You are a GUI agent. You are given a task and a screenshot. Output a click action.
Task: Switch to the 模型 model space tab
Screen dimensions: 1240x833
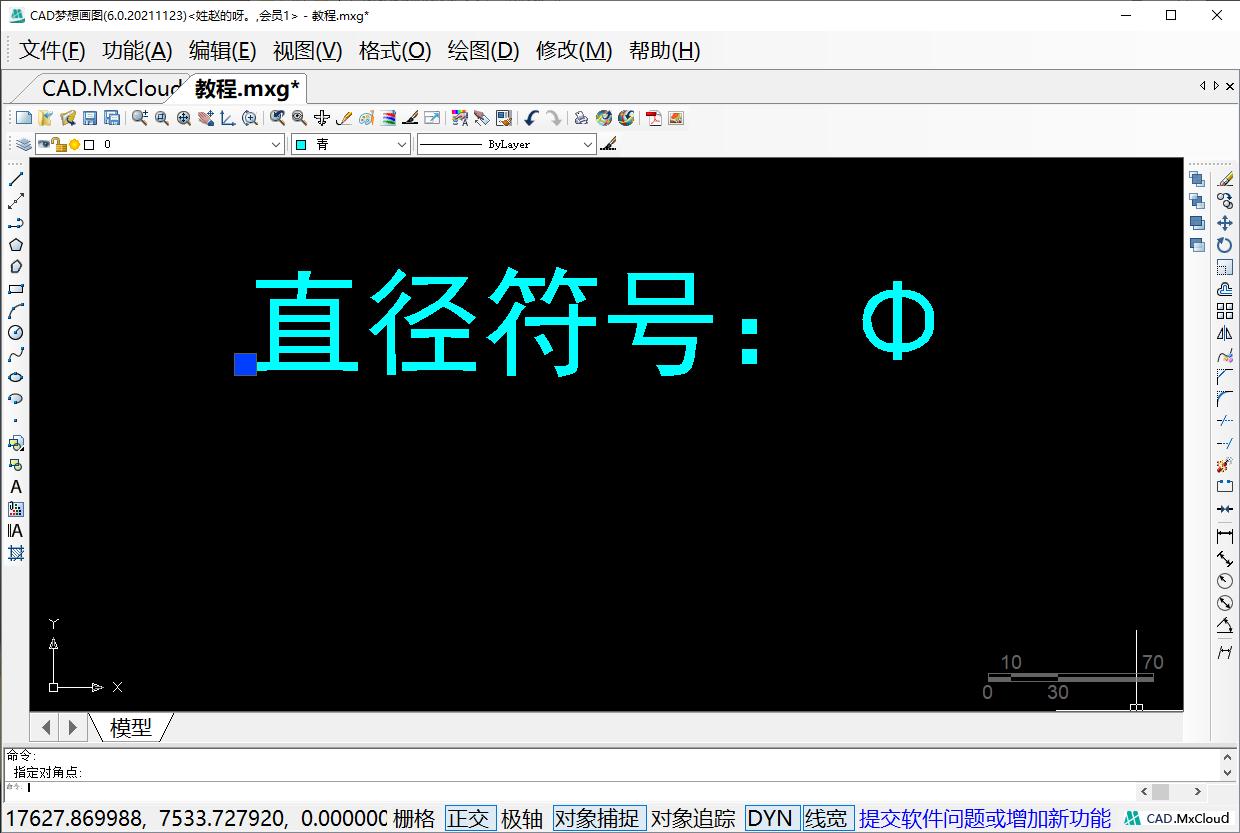[131, 727]
